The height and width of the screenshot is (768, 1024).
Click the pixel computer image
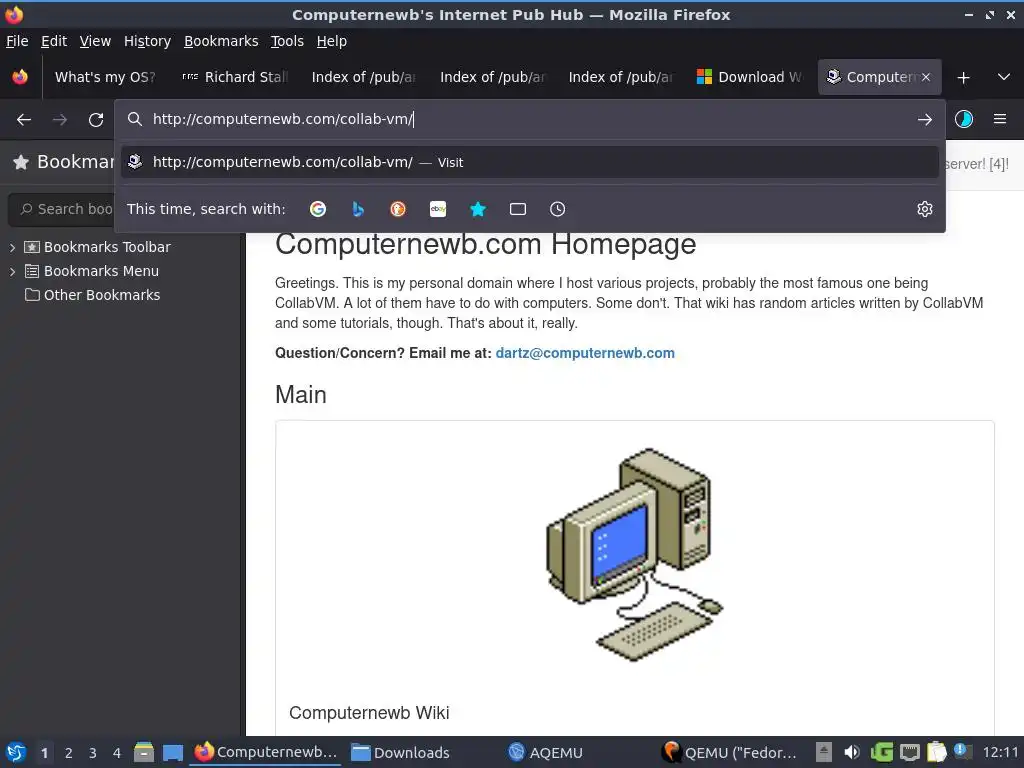(x=634, y=554)
